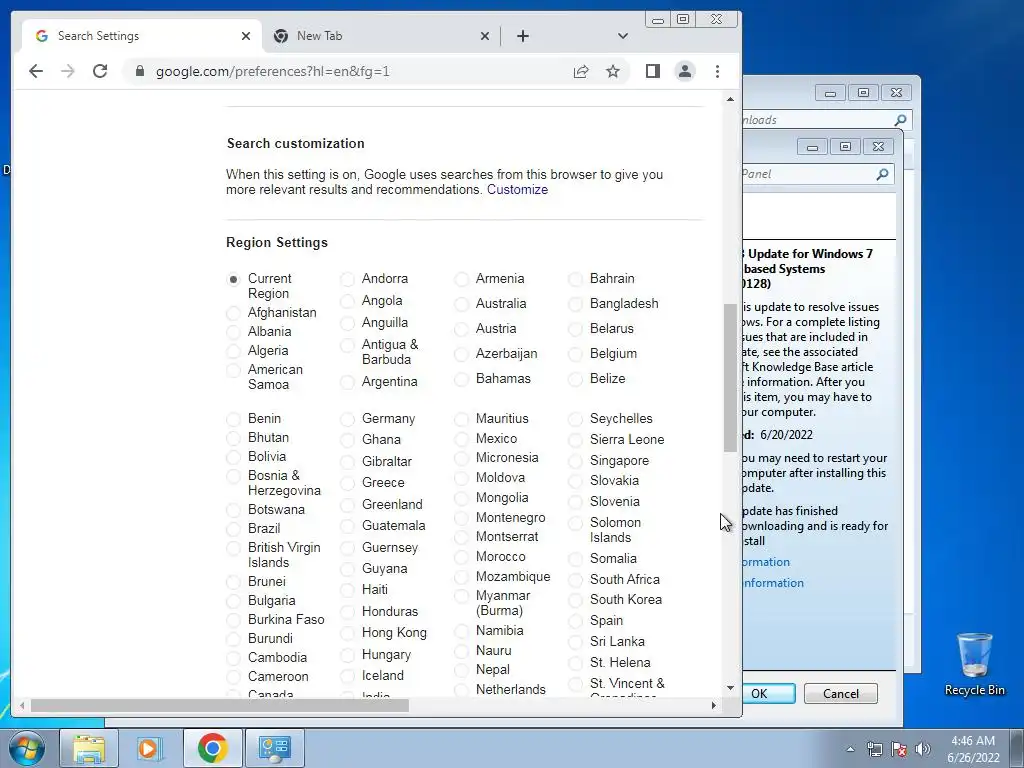Switch to the Control Panel taskbar item

[274, 748]
